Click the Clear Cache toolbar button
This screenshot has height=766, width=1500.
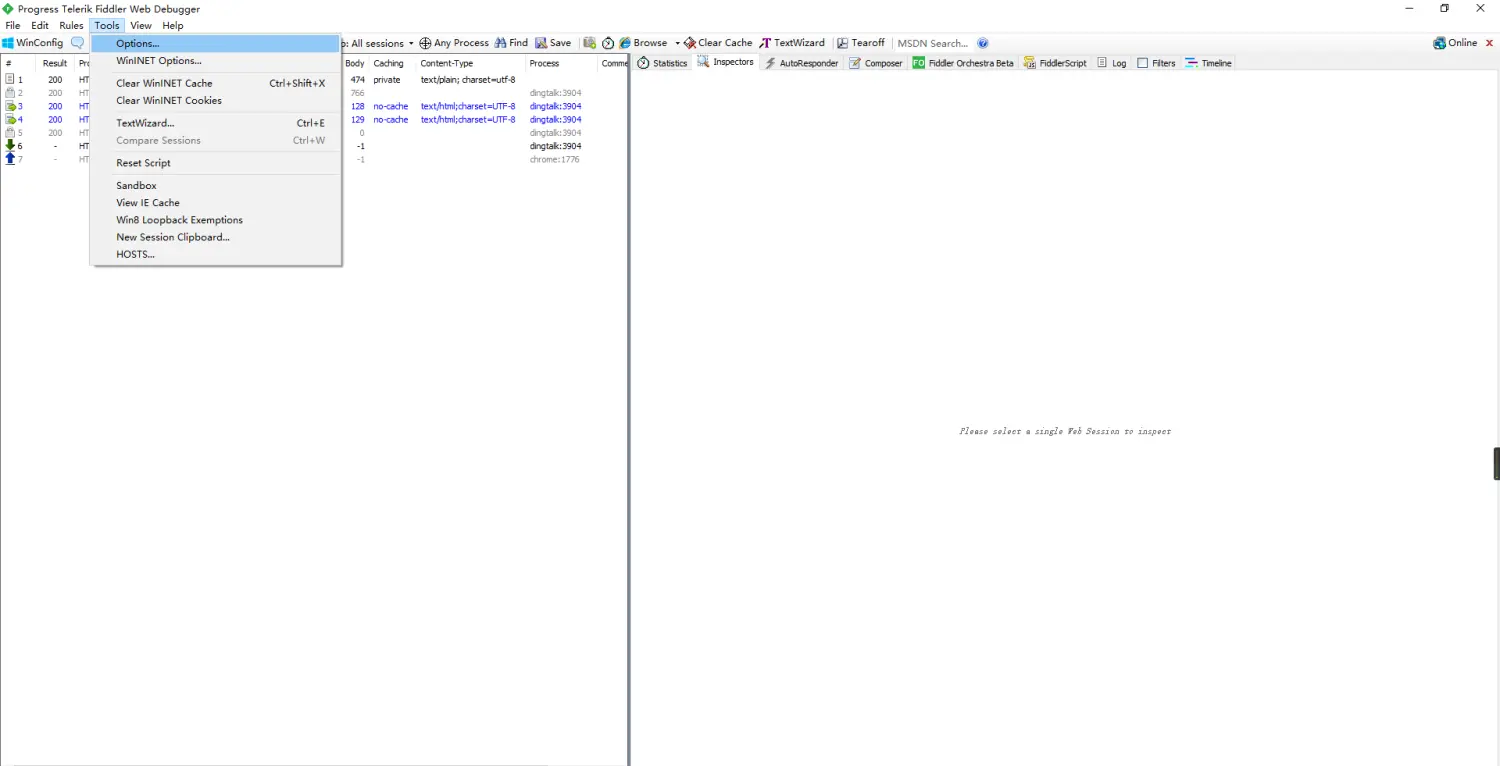pyautogui.click(x=718, y=43)
